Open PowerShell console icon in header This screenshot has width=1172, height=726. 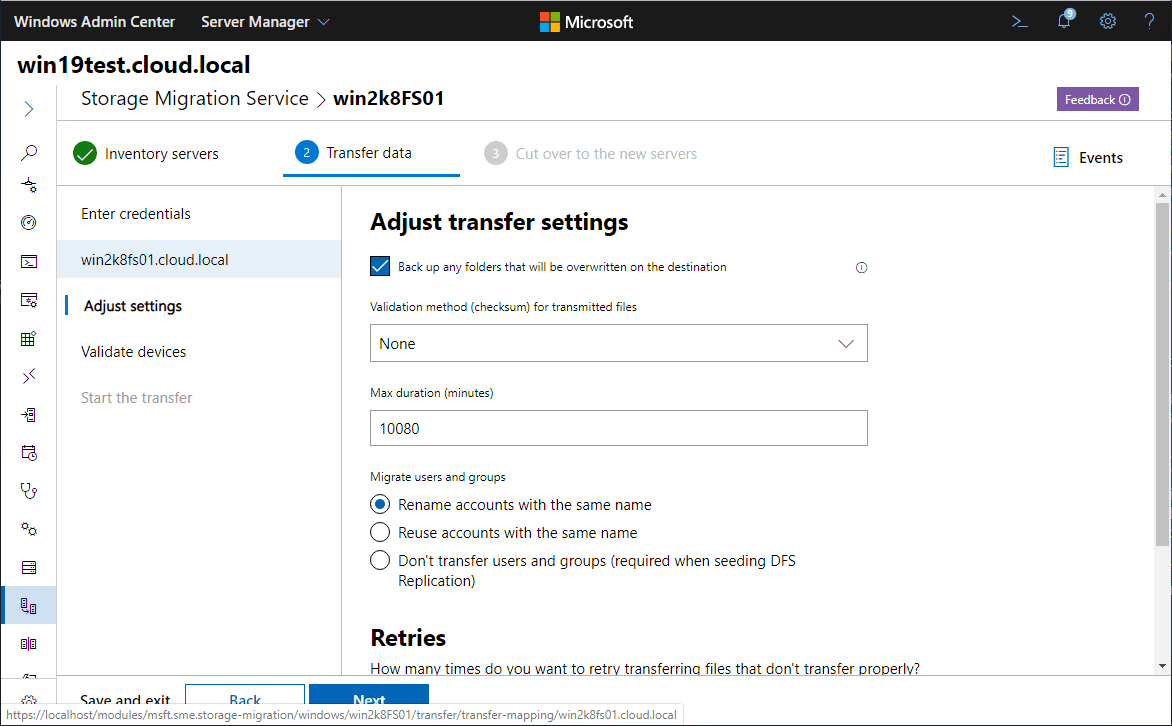1020,21
